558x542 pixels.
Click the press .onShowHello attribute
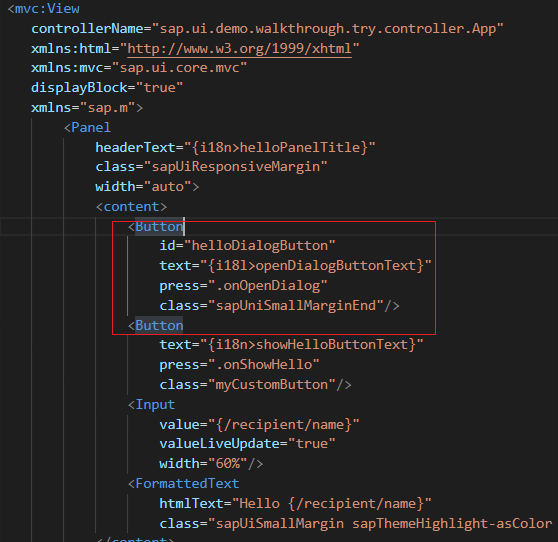click(x=239, y=364)
